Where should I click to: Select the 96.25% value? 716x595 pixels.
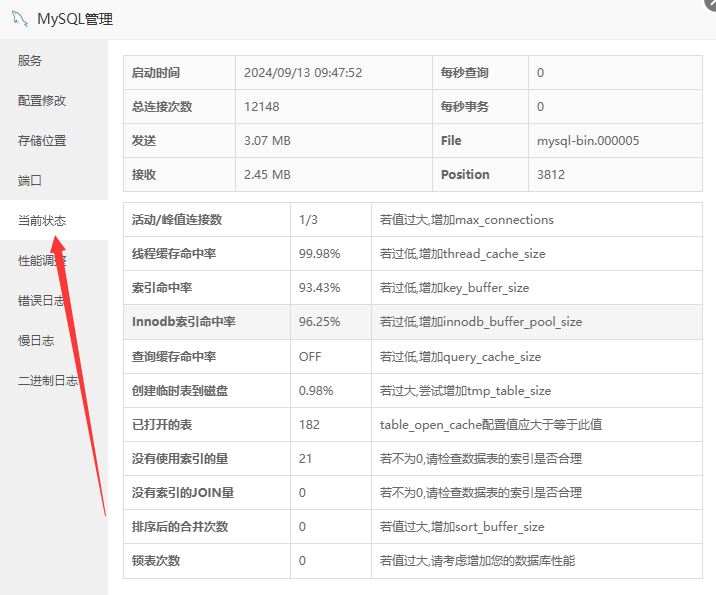319,322
